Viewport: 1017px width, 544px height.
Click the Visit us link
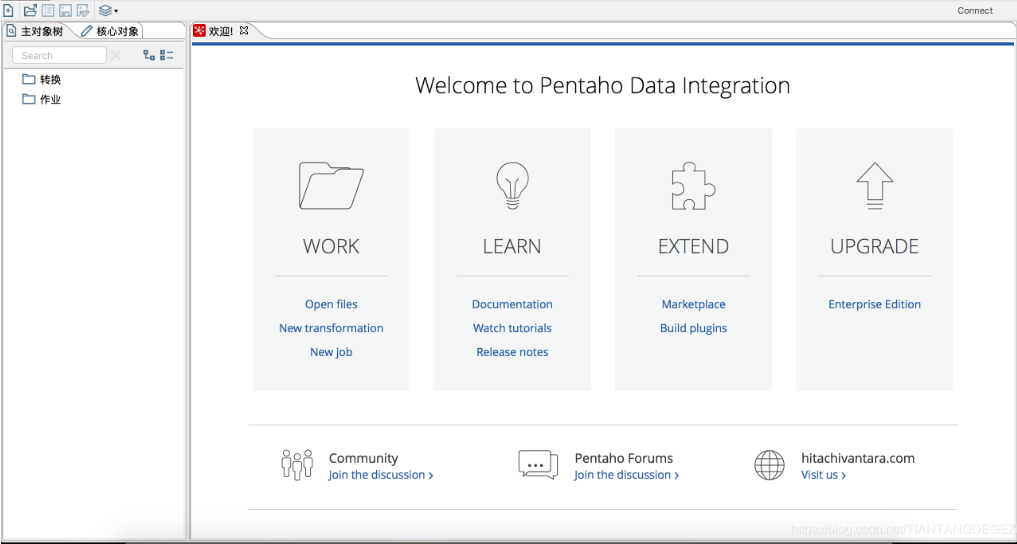pos(823,475)
